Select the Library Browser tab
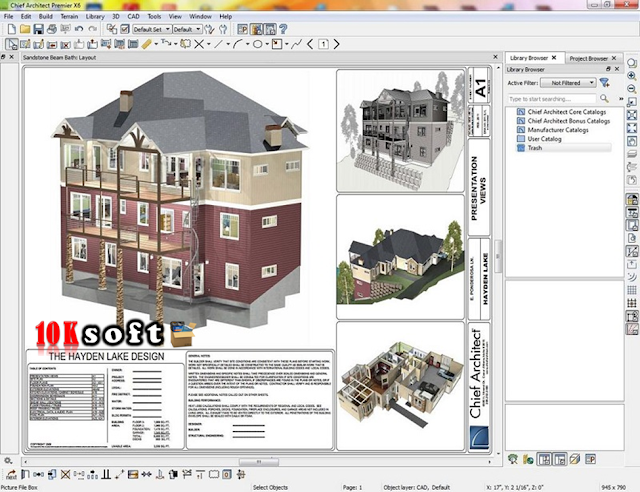 (529, 58)
